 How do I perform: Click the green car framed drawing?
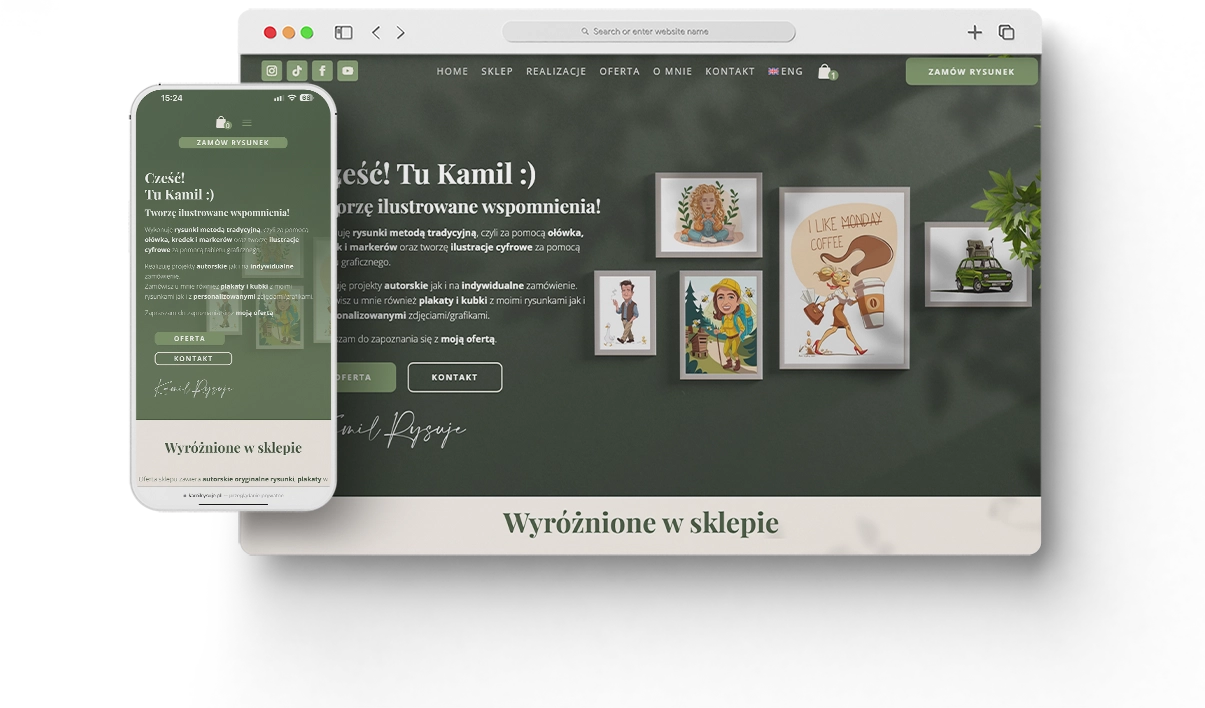tap(977, 264)
